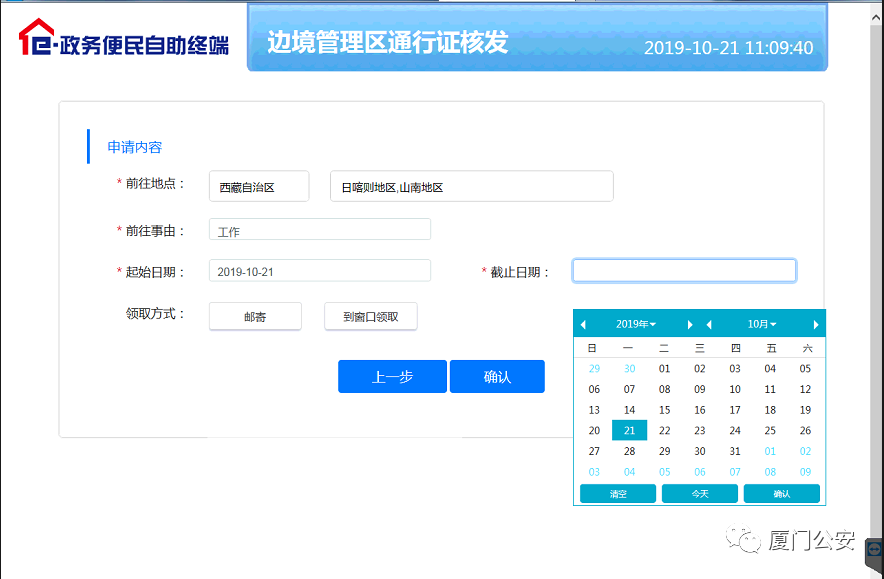Click the 申请内容 section heading

[135, 147]
